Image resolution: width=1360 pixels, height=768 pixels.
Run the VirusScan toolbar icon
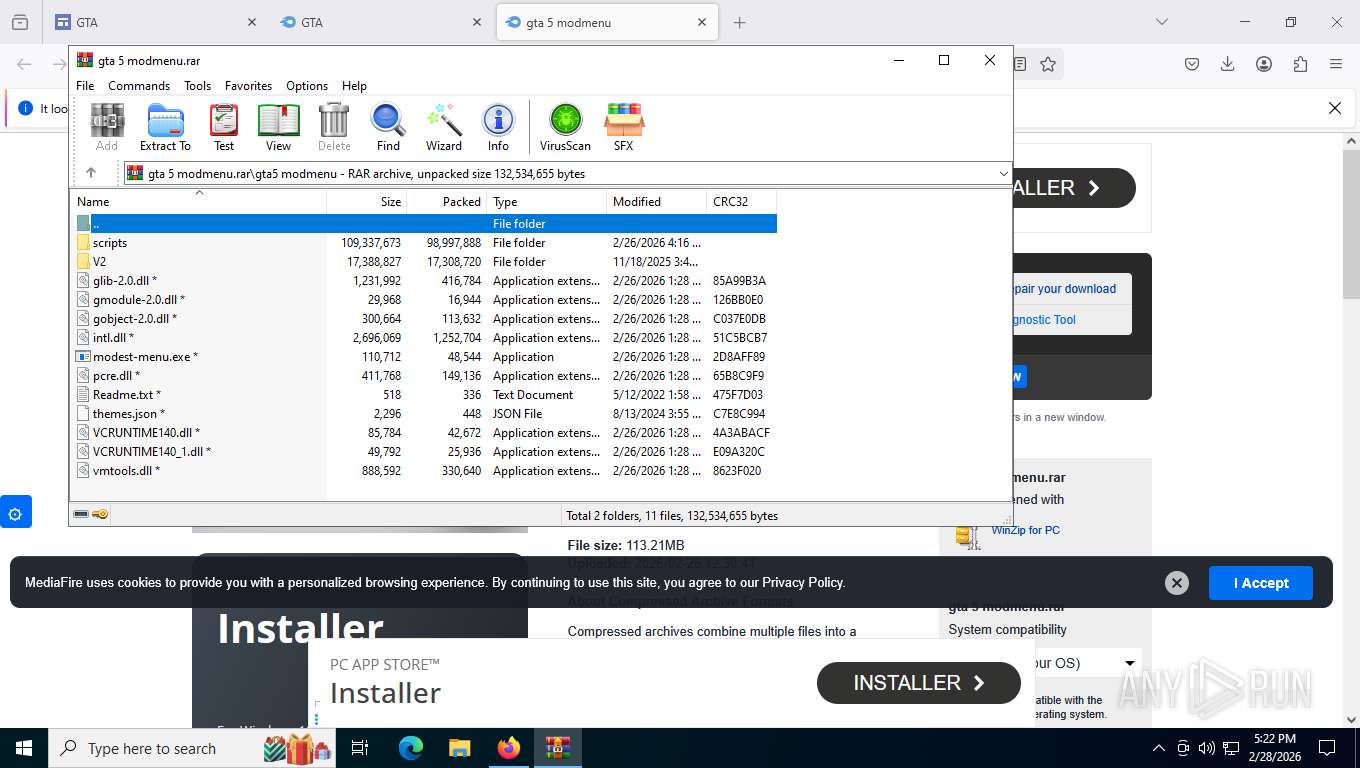tap(565, 127)
